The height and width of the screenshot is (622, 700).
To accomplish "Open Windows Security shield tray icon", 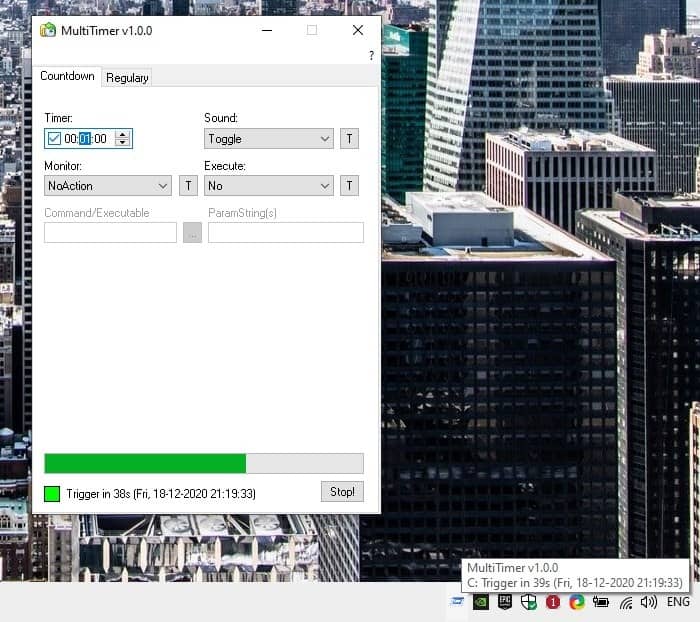I will click(x=529, y=602).
